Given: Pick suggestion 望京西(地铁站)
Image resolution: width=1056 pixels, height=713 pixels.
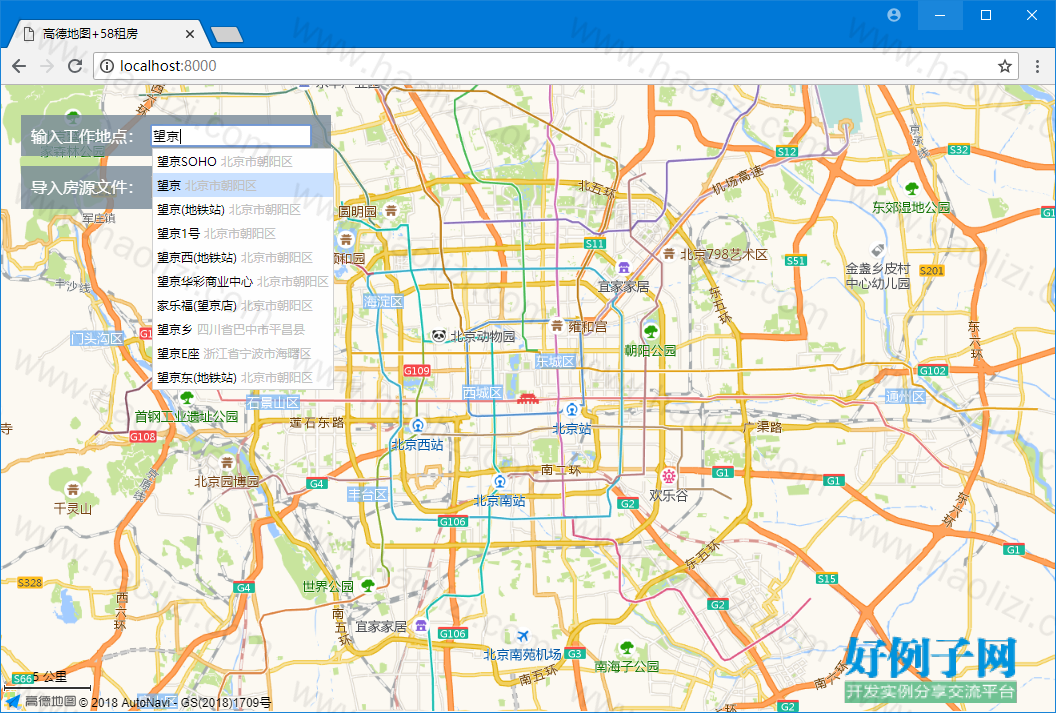Looking at the screenshot, I should click(243, 257).
